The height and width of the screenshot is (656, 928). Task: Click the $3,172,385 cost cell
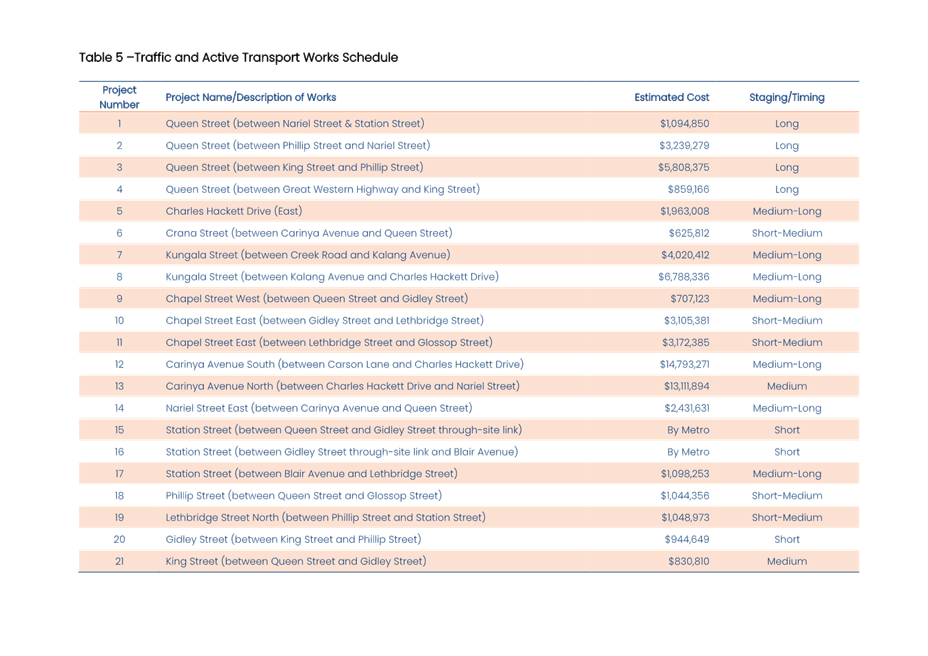coord(684,343)
